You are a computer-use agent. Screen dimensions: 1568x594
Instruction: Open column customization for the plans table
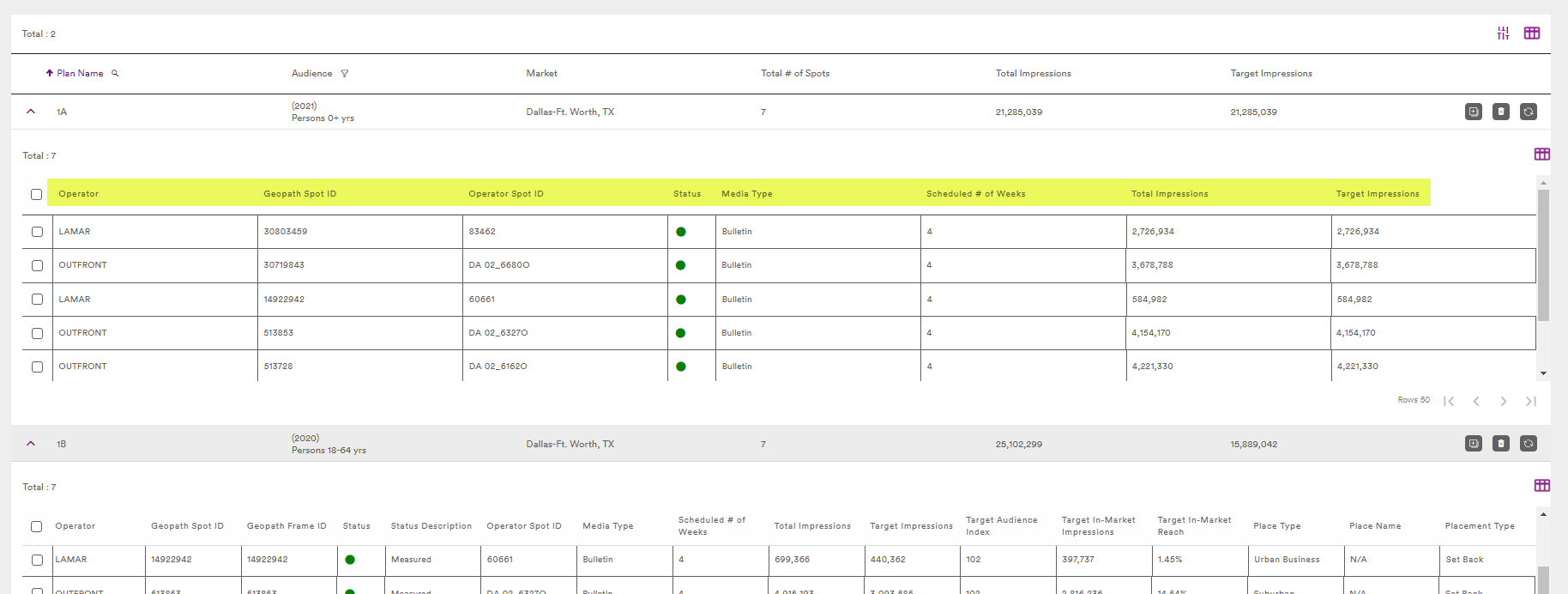point(1531,33)
